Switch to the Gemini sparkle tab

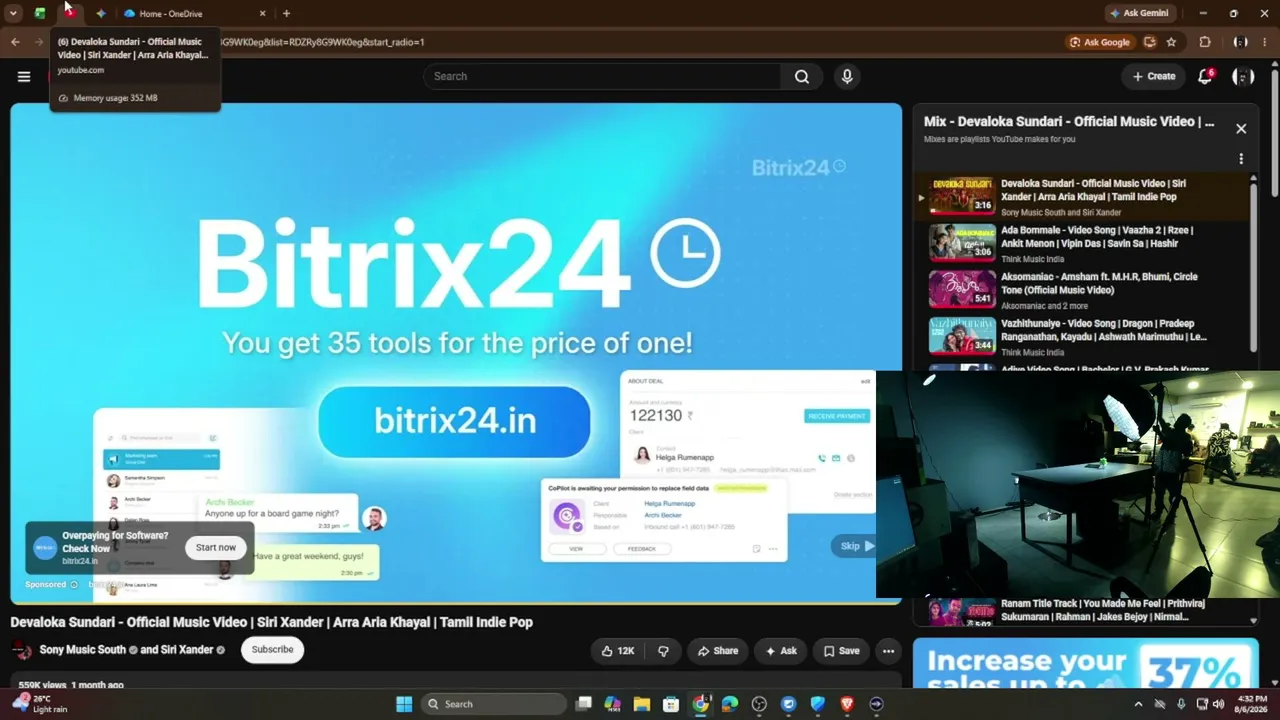[x=101, y=13]
